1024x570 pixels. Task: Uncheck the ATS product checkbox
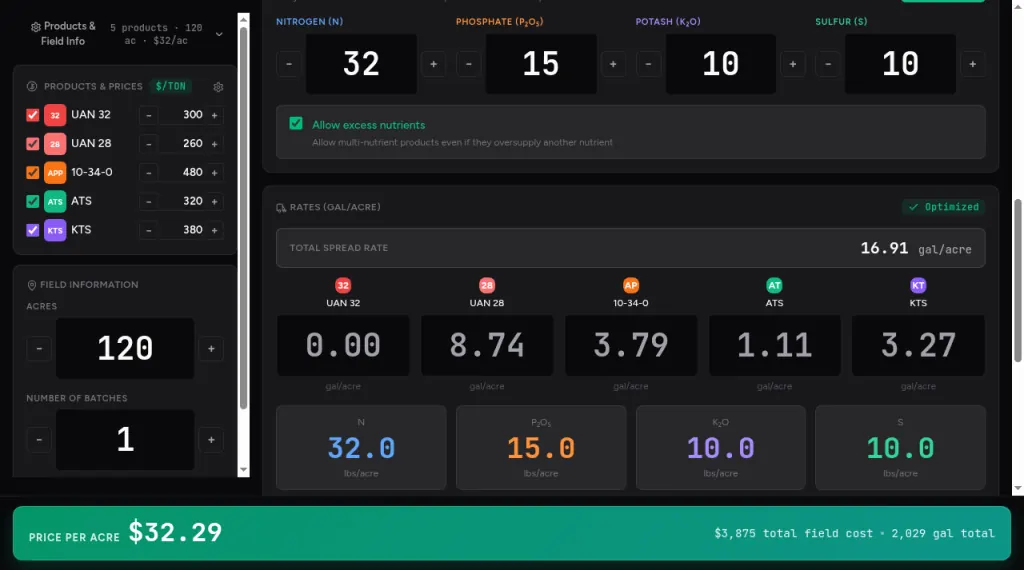[x=33, y=201]
